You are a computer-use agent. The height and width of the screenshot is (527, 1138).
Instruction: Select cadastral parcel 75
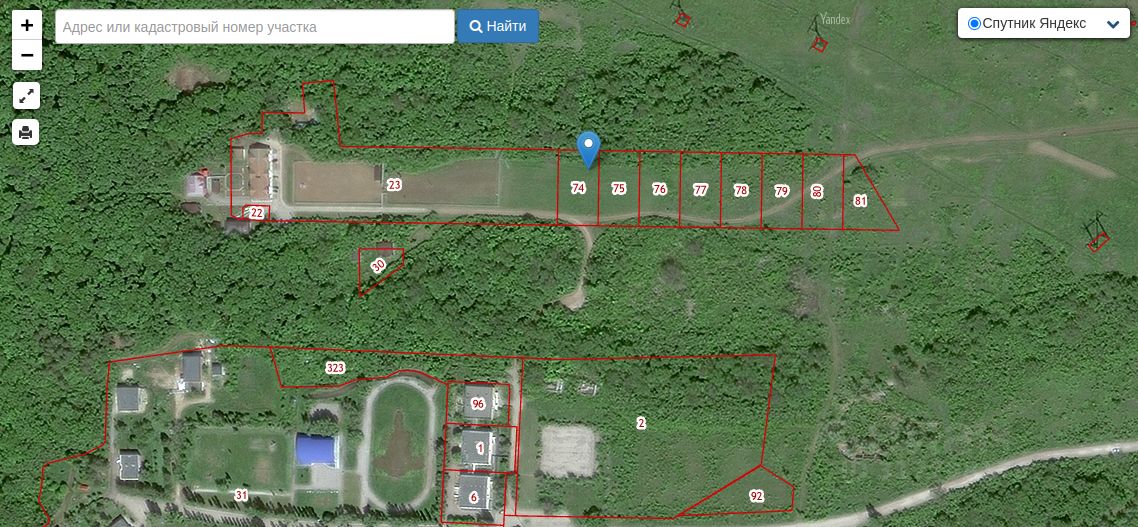(x=618, y=189)
